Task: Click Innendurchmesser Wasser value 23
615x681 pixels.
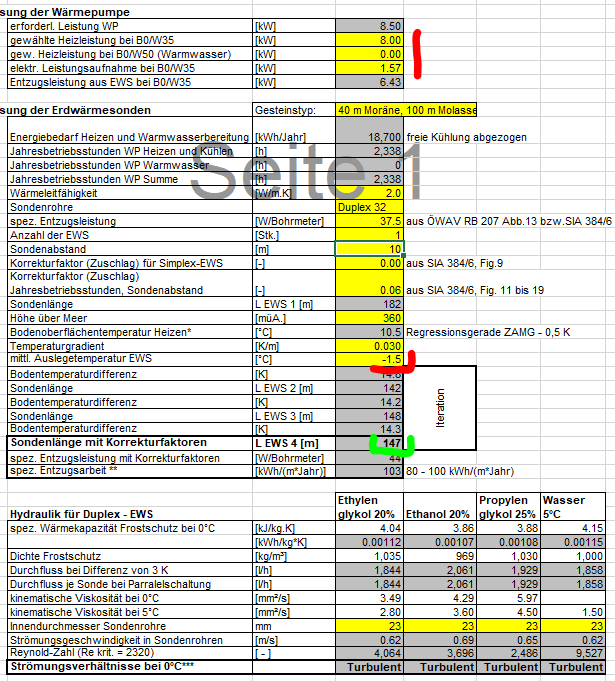Action: pos(573,626)
